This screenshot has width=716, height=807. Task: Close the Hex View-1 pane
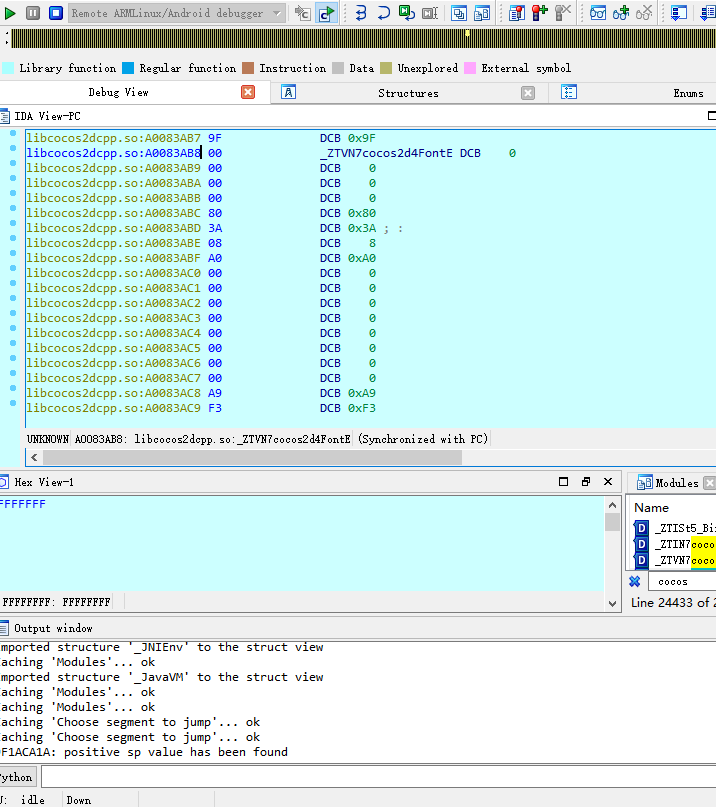[608, 482]
